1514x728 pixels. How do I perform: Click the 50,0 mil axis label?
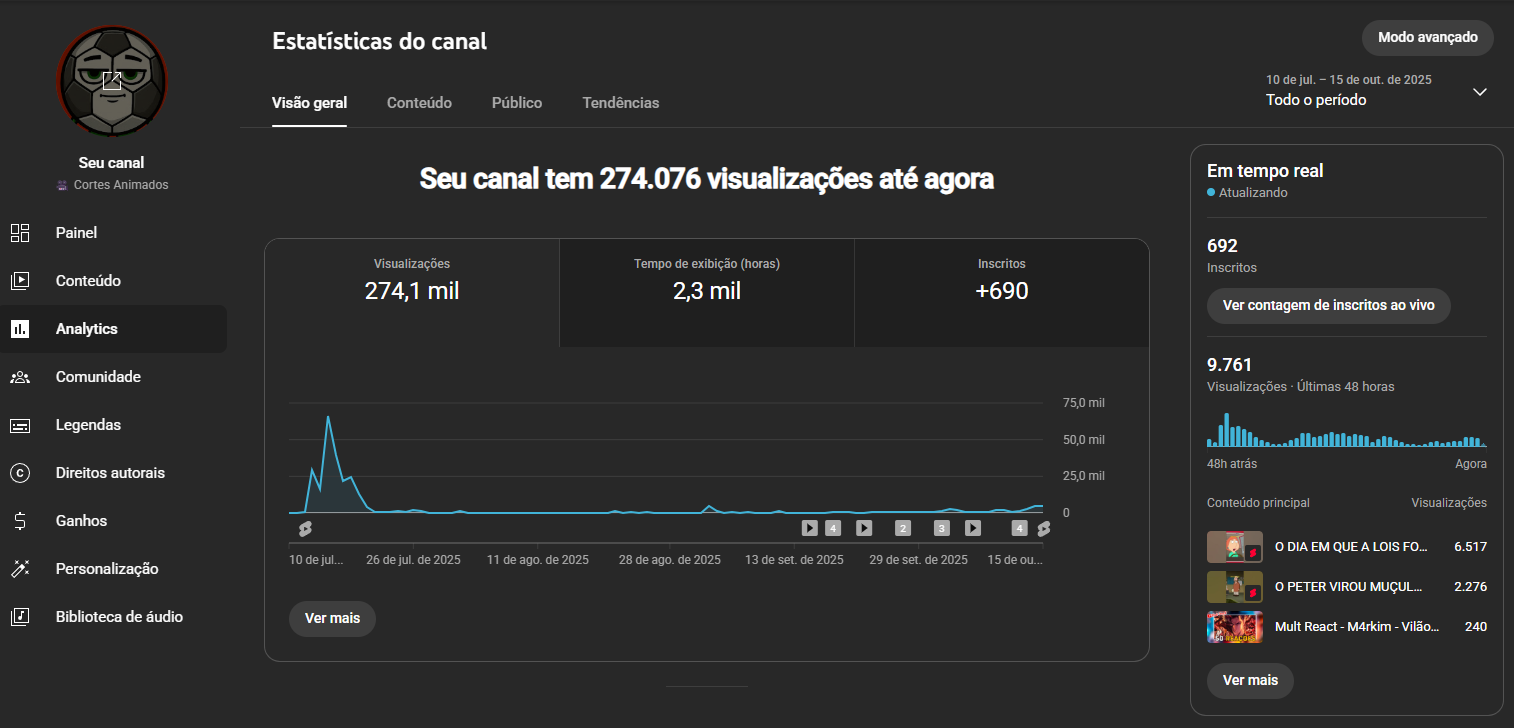(1083, 440)
